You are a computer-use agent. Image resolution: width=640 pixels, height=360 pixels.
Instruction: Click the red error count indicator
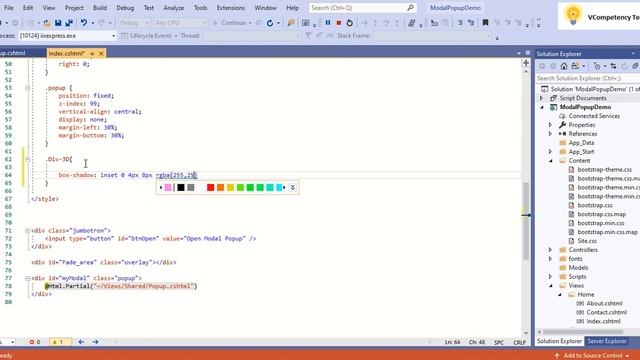pyautogui.click(x=35, y=342)
